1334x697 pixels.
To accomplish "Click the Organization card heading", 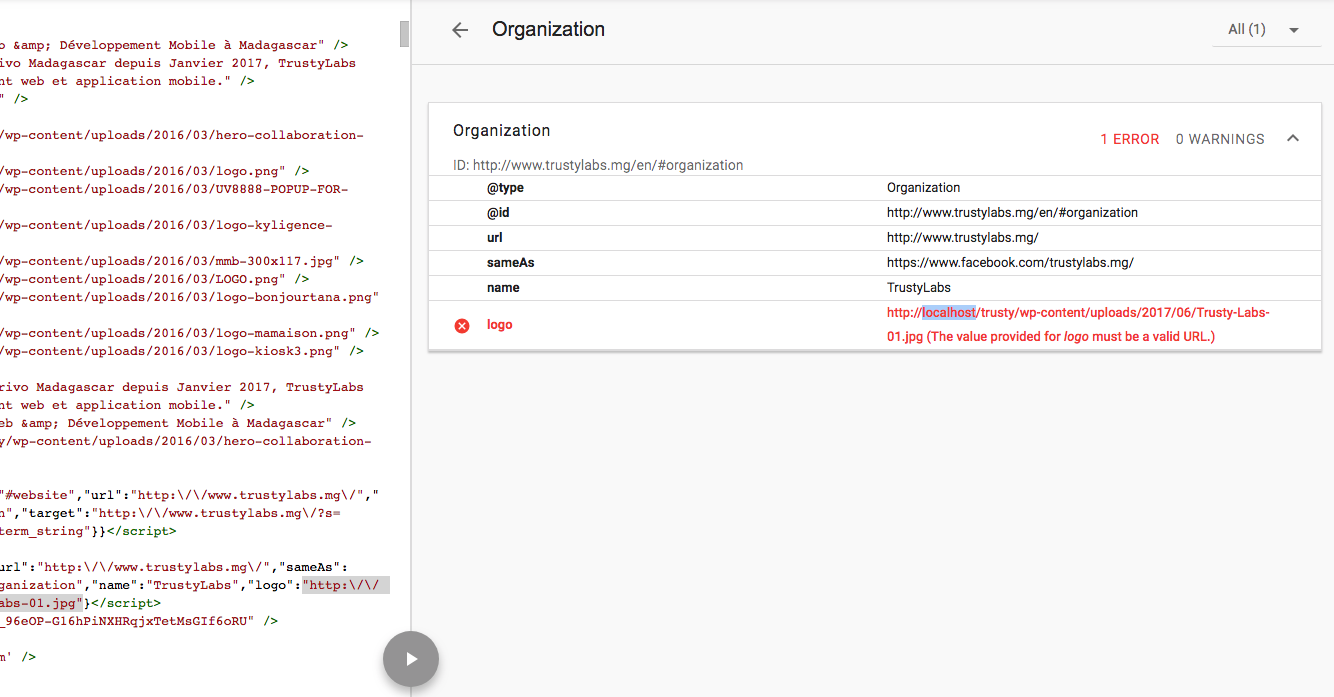I will coord(501,130).
